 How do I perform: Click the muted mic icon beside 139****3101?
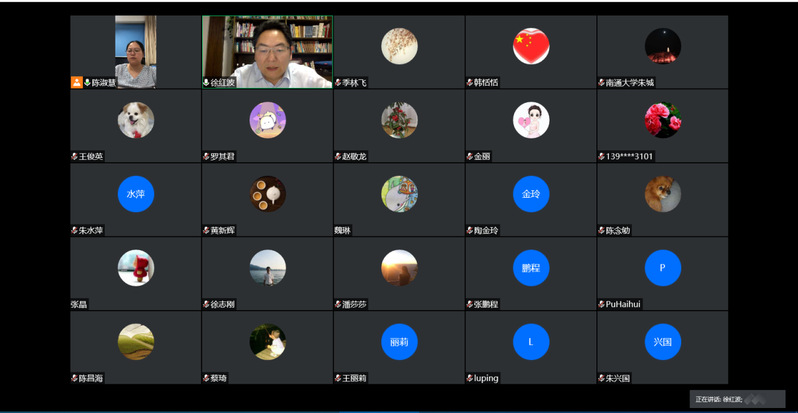pyautogui.click(x=602, y=156)
